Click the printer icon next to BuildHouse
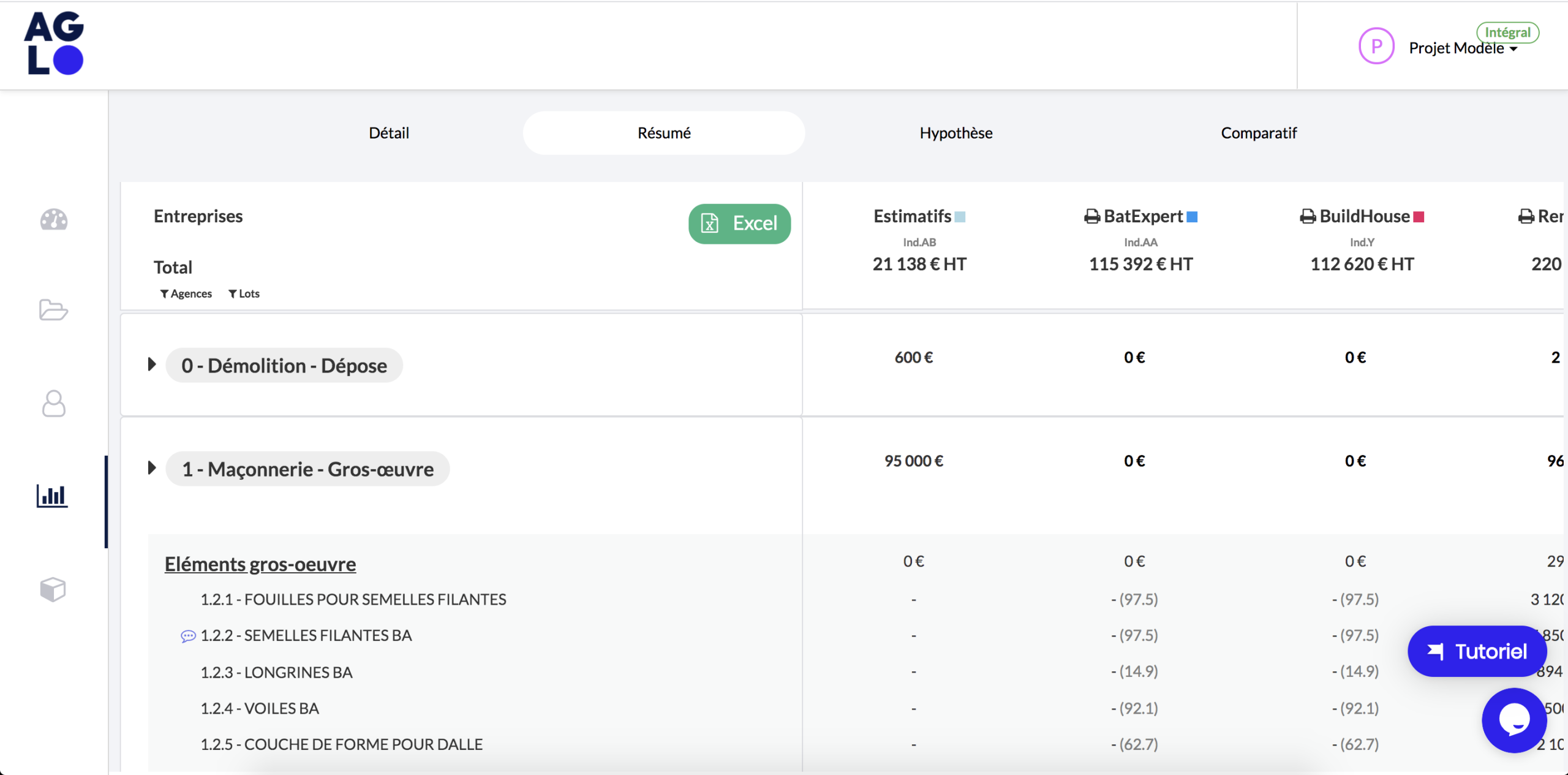 [1308, 217]
